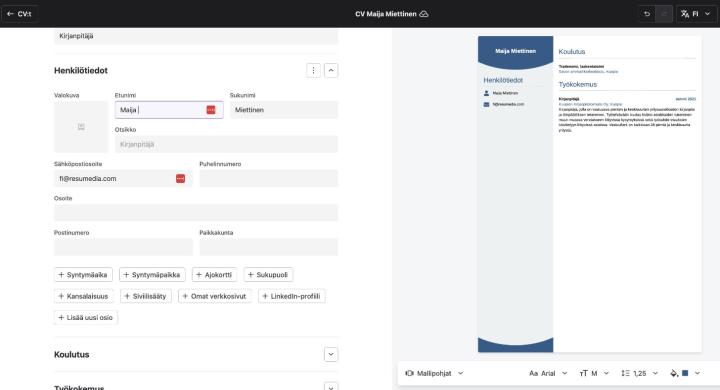This screenshot has width=720, height=390.
Task: Click Maija Miettinen name in preview header
Action: tap(515, 51)
